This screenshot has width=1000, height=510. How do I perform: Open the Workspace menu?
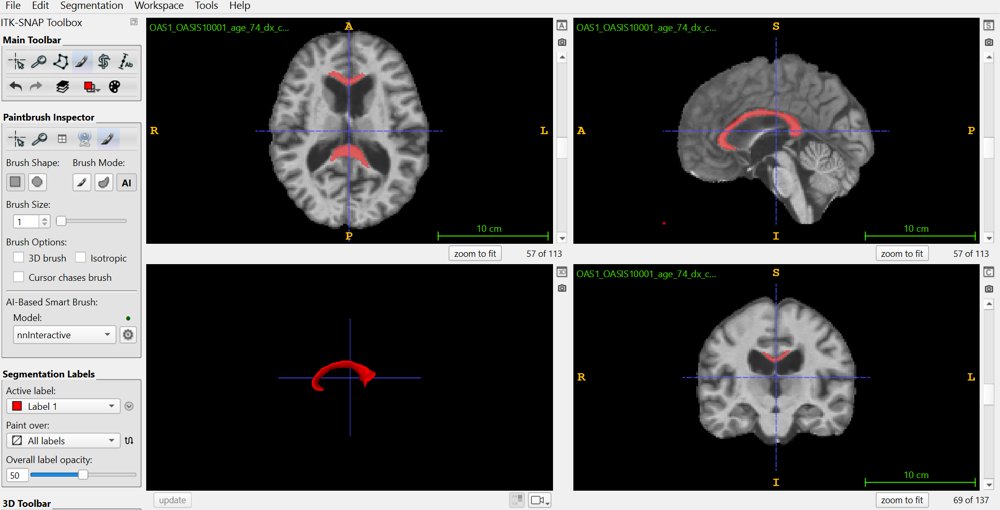click(159, 6)
